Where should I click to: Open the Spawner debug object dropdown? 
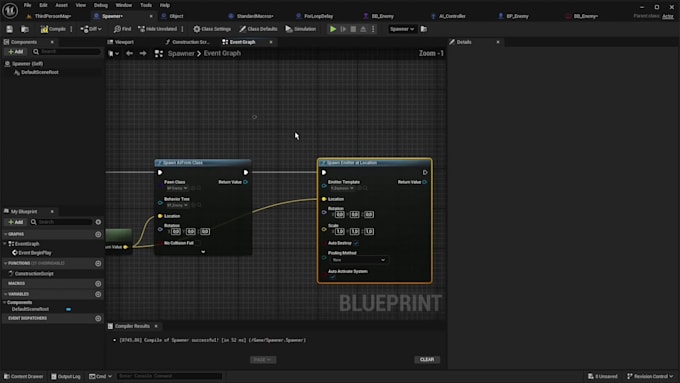(x=402, y=29)
